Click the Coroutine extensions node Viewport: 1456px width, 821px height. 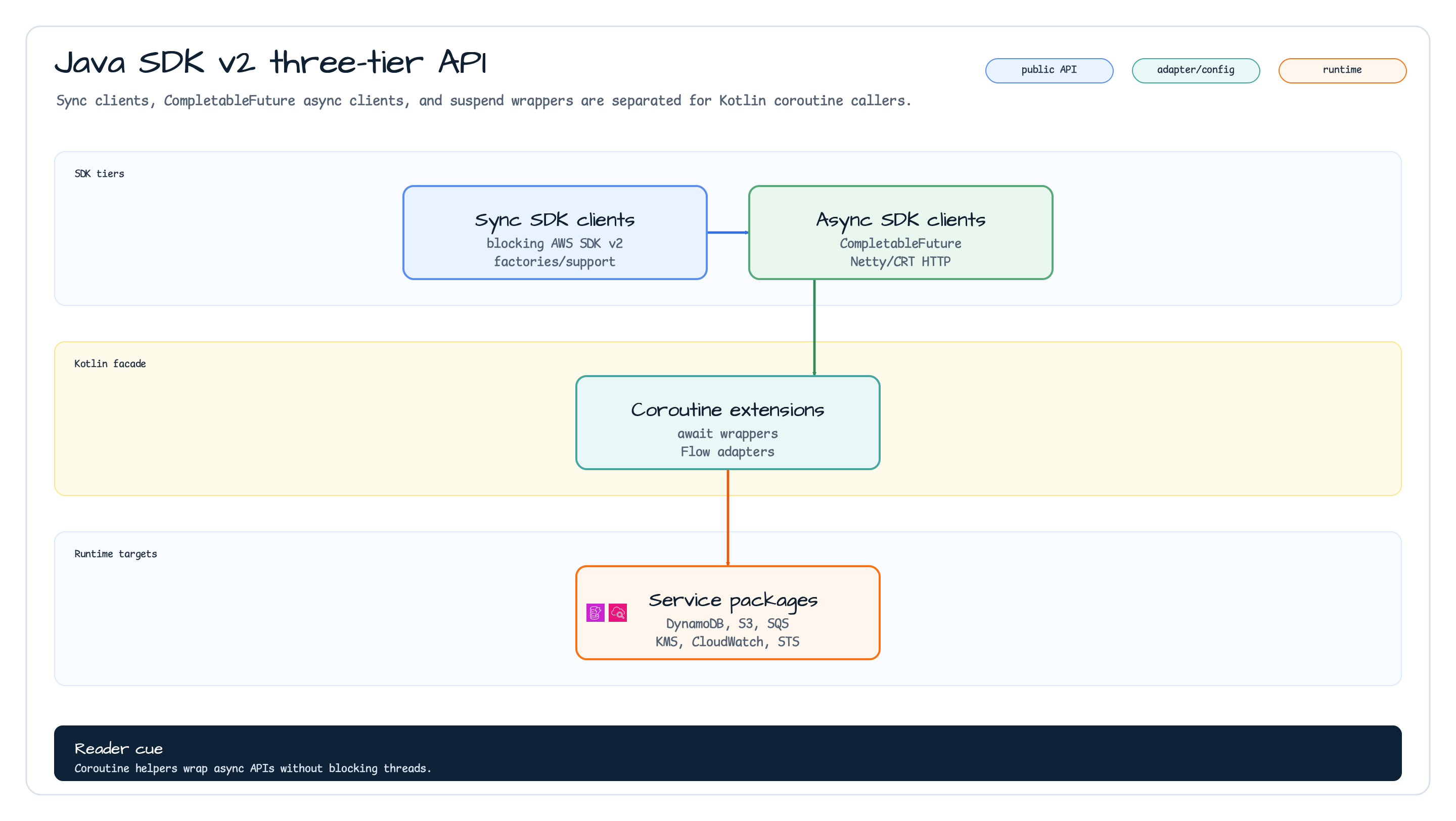coord(728,423)
